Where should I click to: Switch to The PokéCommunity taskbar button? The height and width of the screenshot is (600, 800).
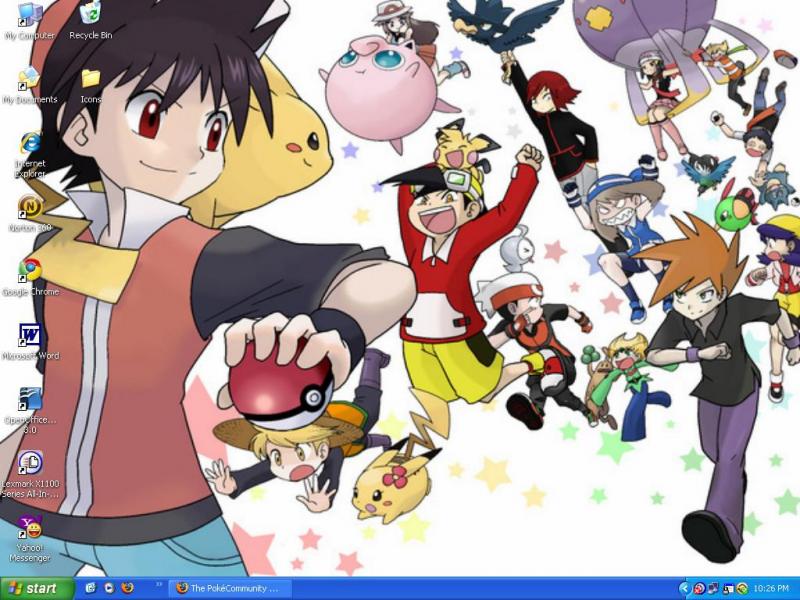(x=230, y=588)
